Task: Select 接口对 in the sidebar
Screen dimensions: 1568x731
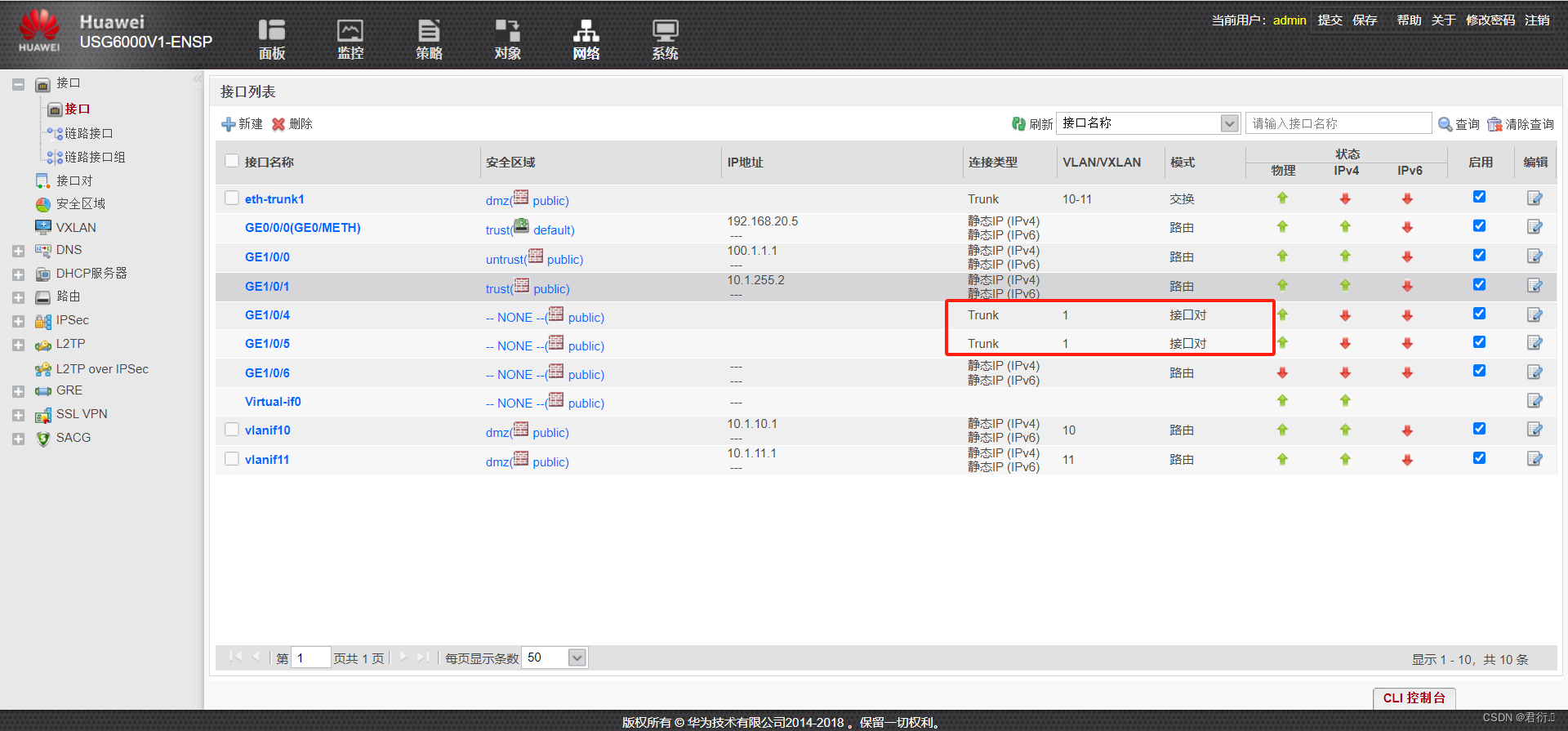Action: pos(74,181)
